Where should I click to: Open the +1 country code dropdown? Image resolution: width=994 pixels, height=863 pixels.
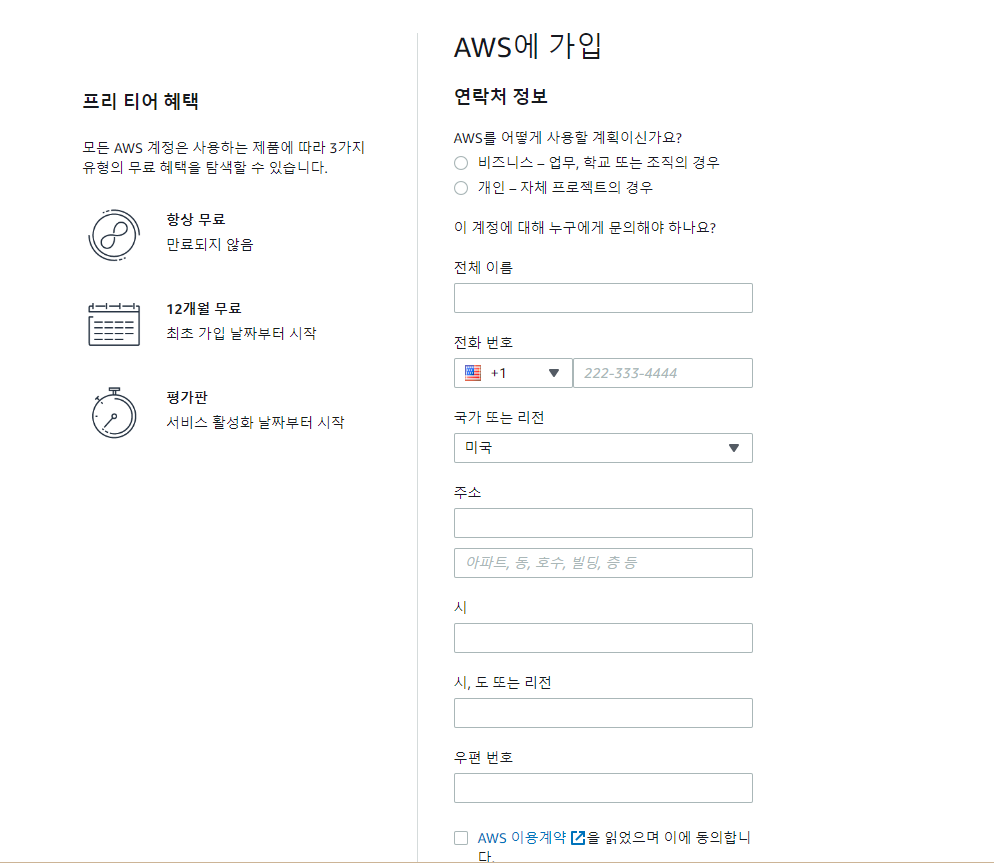pyautogui.click(x=513, y=373)
